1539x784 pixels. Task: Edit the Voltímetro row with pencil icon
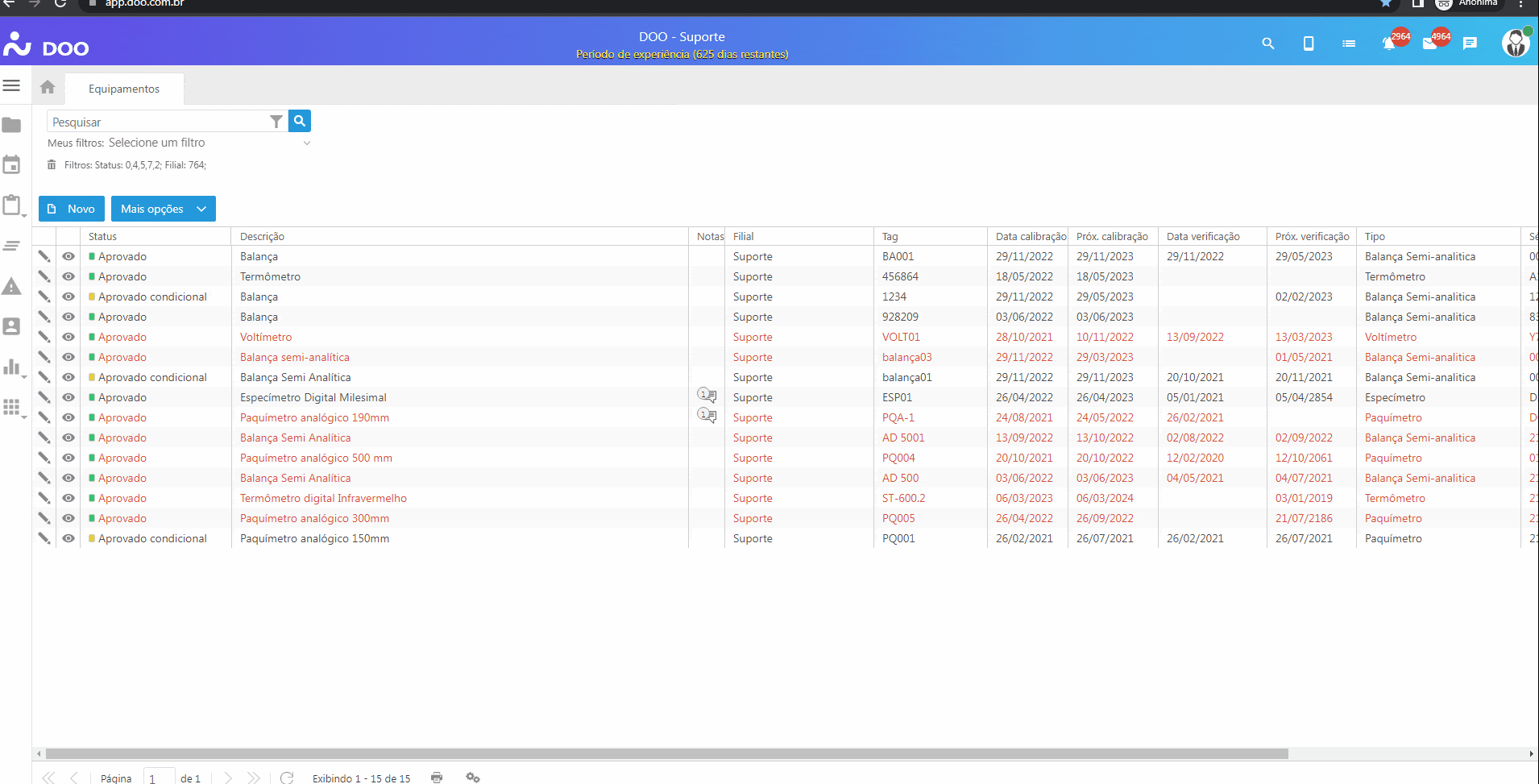pos(44,337)
